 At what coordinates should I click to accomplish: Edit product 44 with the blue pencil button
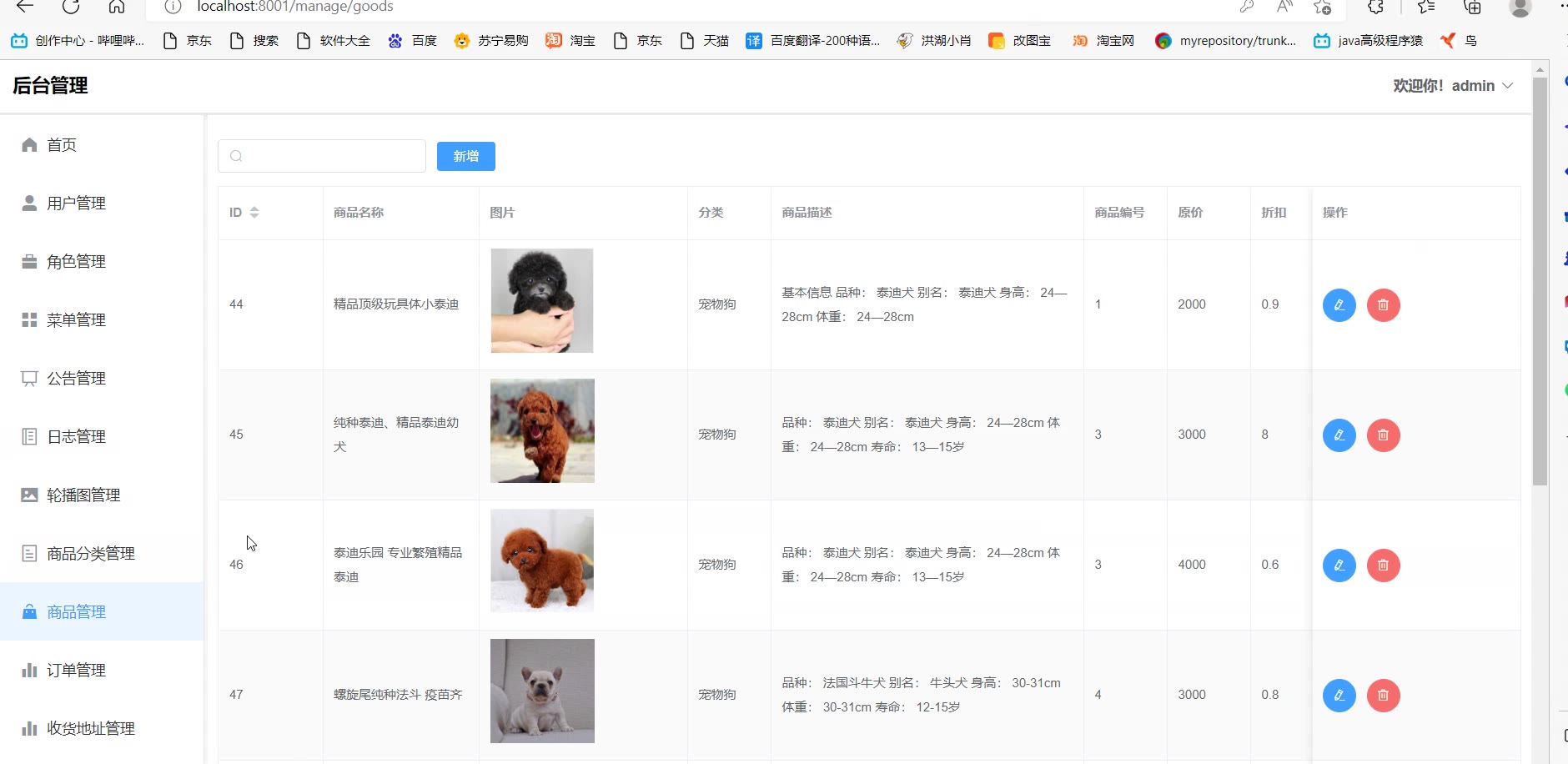(1339, 304)
